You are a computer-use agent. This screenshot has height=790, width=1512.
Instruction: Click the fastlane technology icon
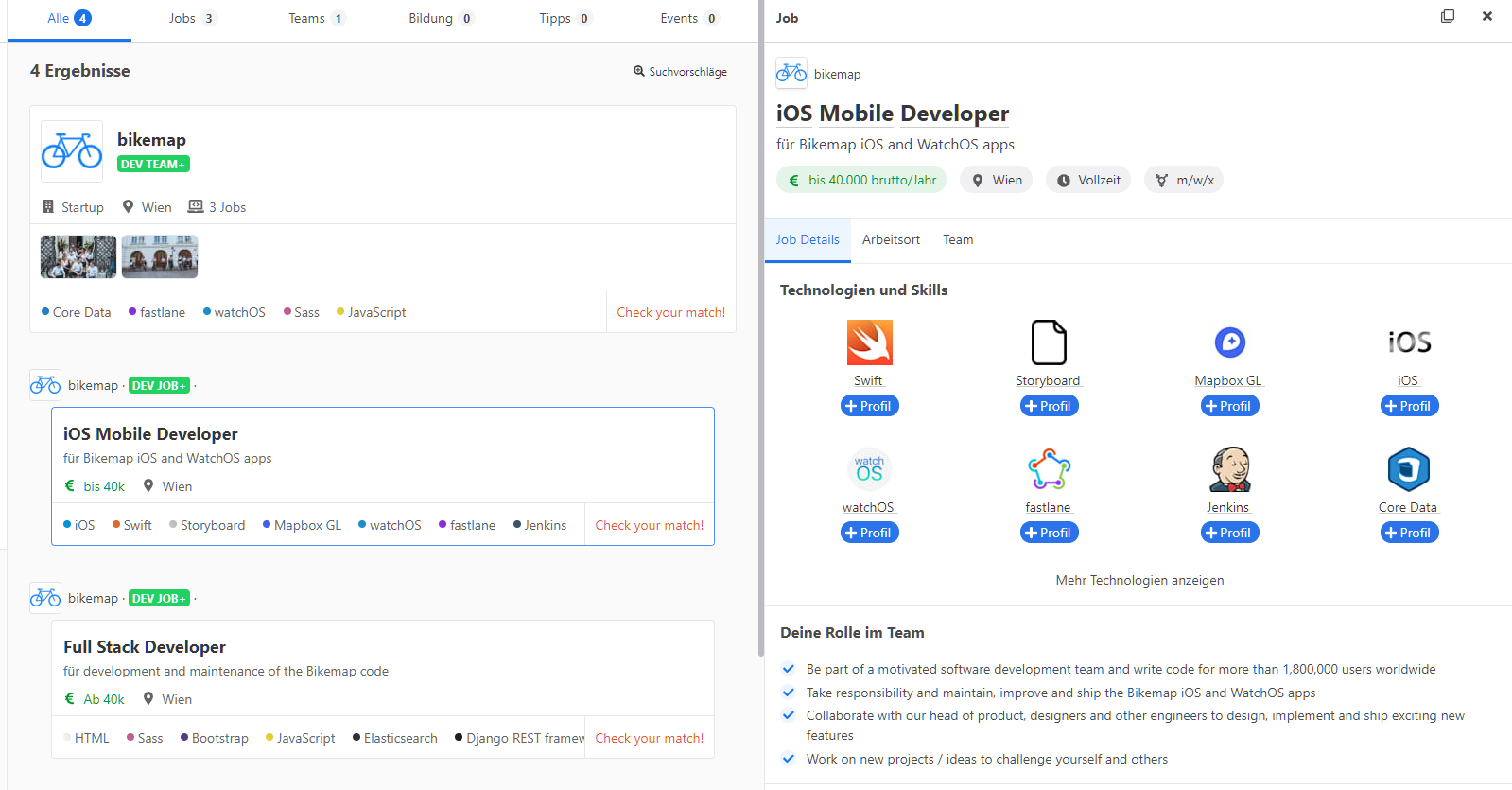pos(1049,469)
